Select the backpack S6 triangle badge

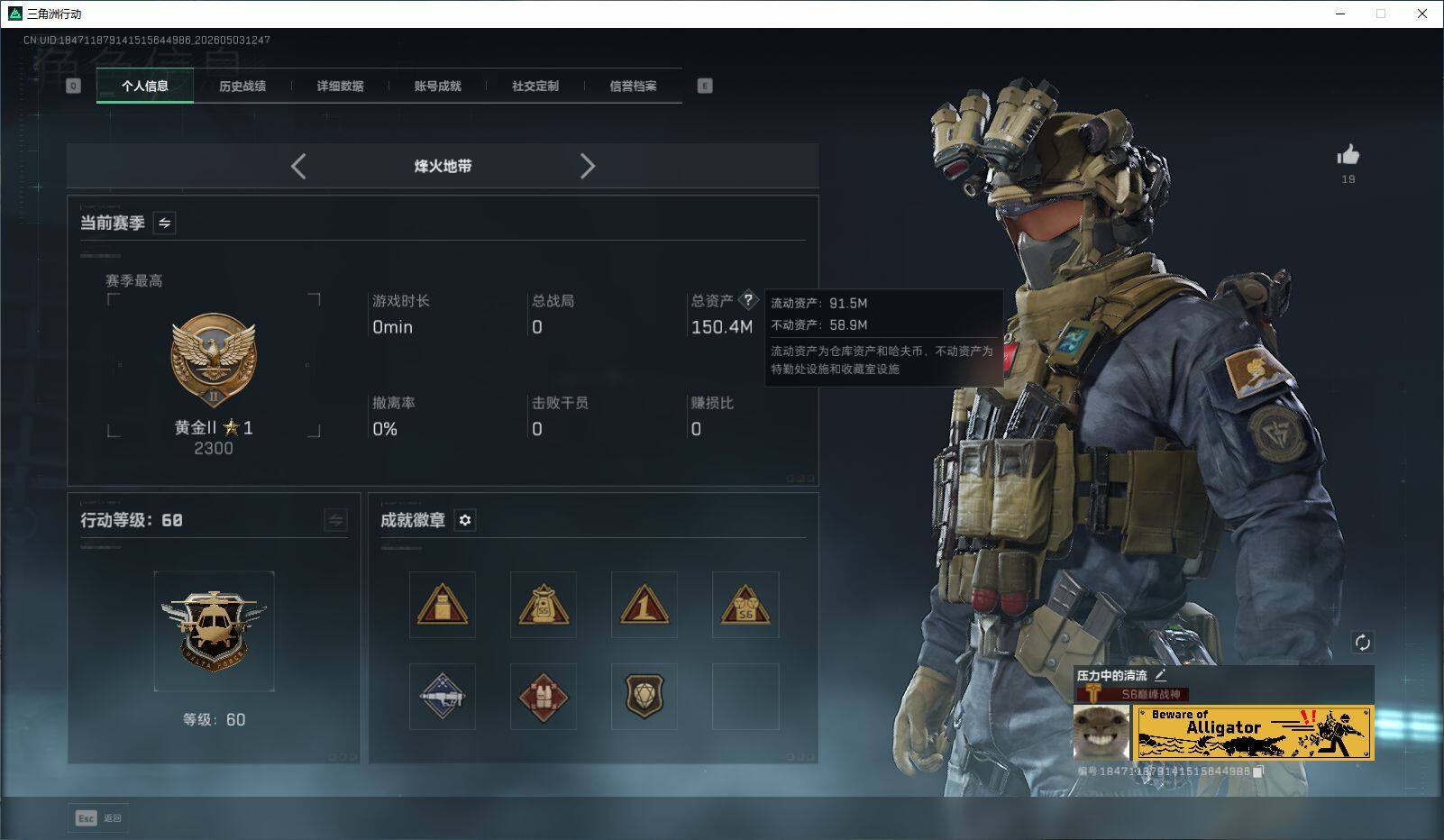pyautogui.click(x=544, y=605)
